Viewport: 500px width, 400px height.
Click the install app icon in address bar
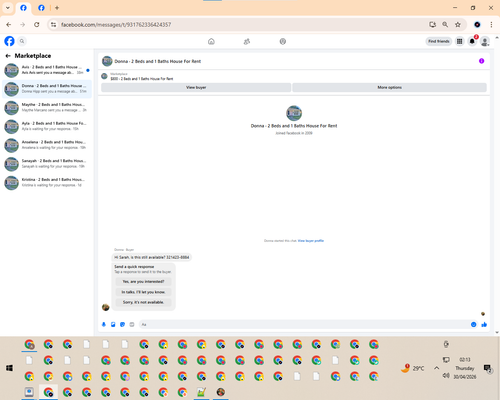click(x=433, y=25)
